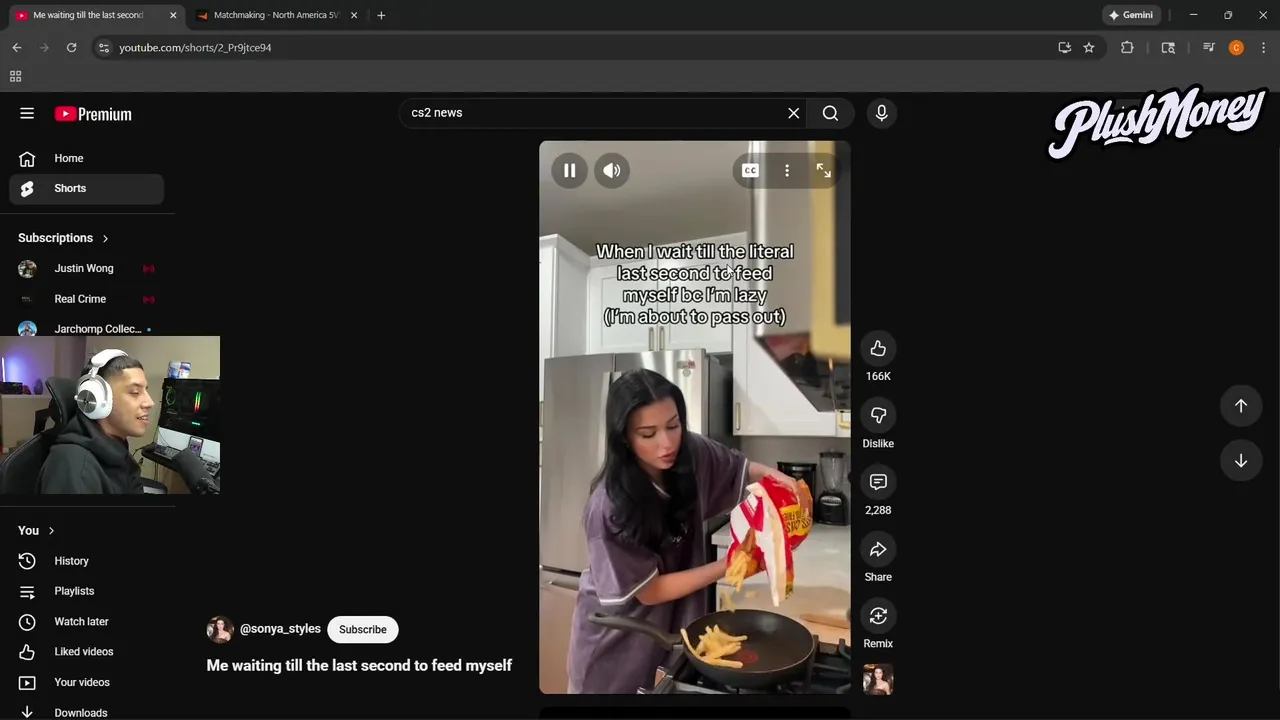Open the Chrome profile avatar
1280x720 pixels.
(1236, 47)
